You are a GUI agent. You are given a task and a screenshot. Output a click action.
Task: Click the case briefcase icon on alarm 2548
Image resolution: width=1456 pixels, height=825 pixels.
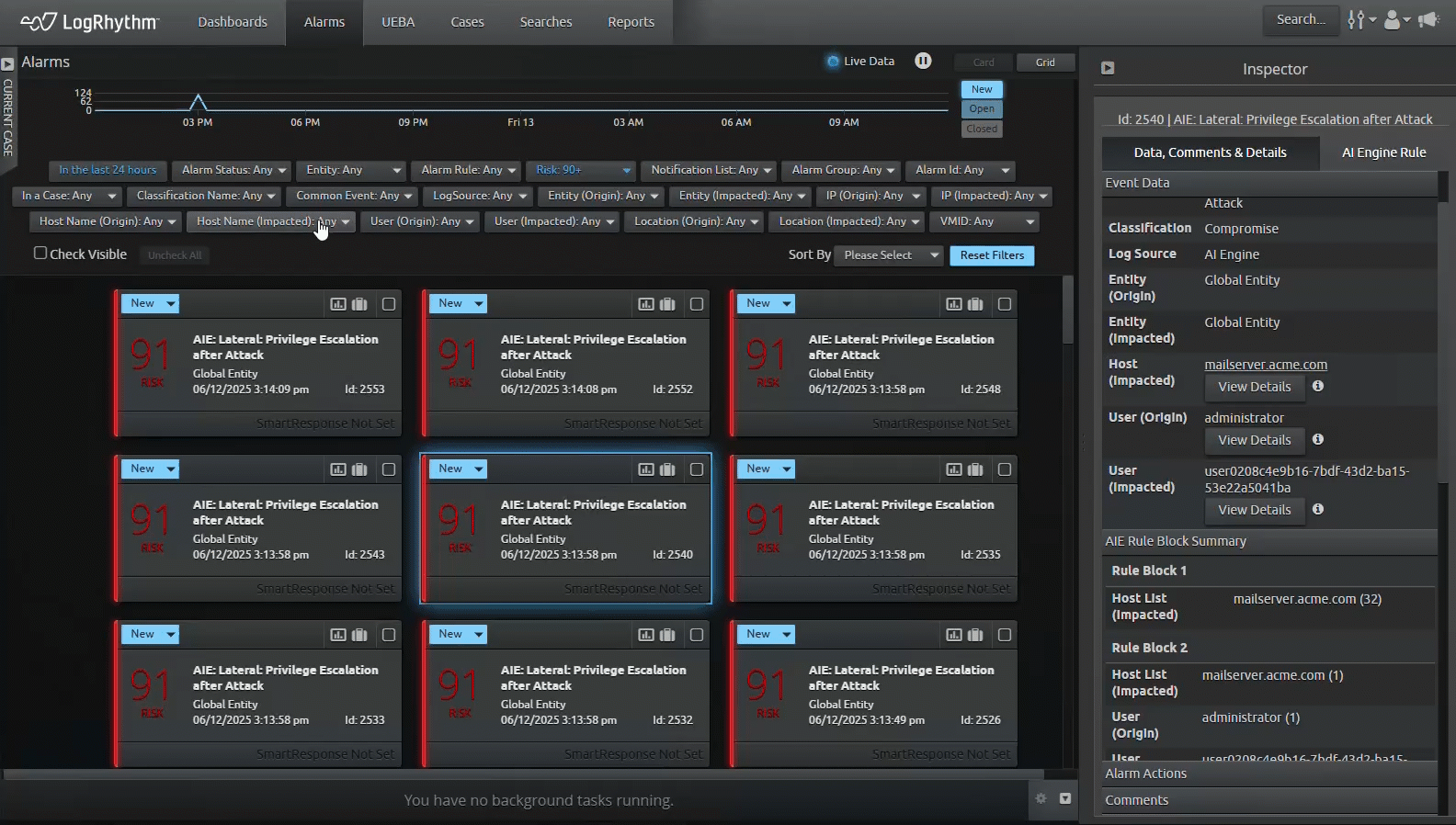pos(975,304)
